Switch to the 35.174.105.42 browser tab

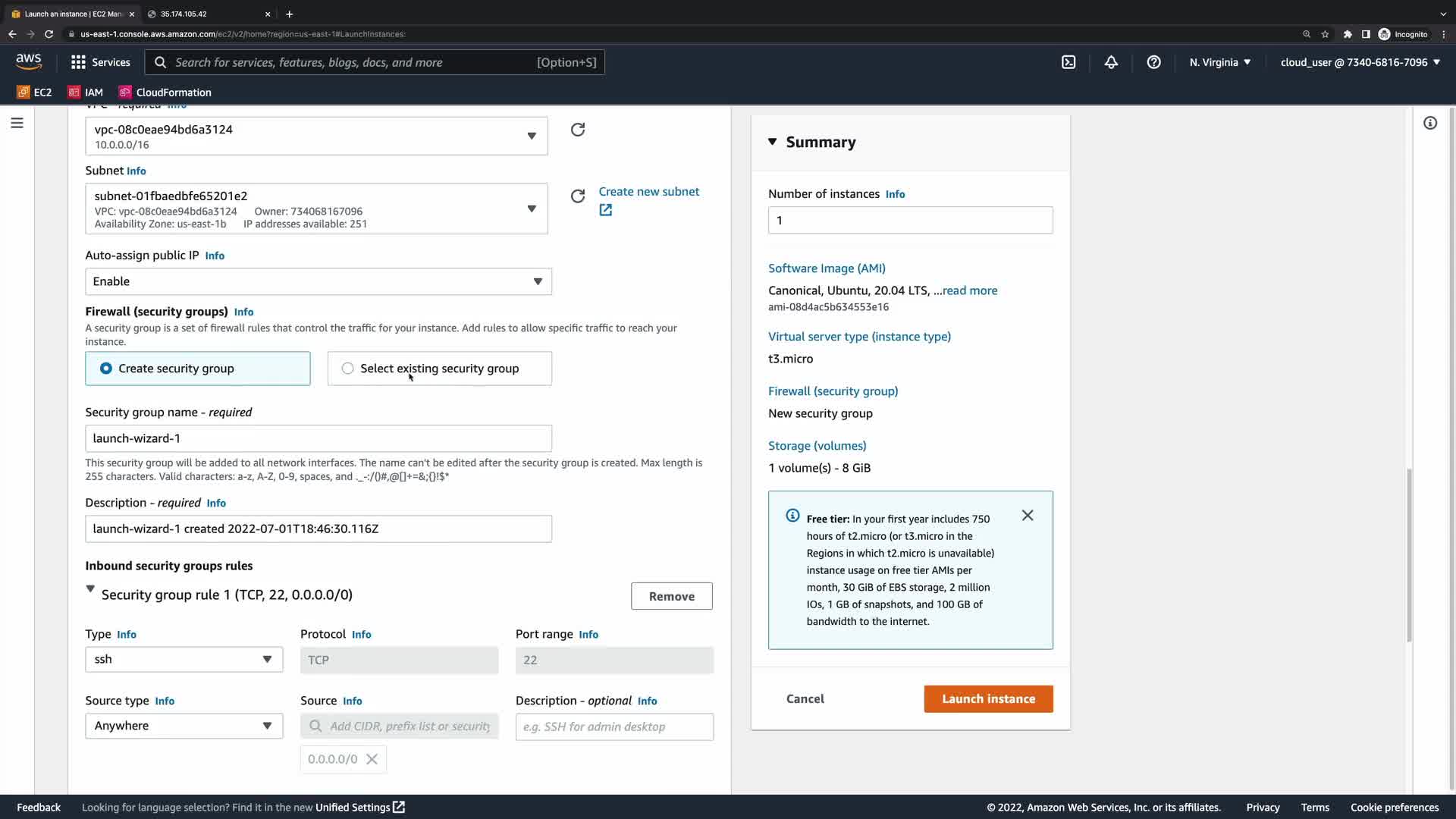205,14
